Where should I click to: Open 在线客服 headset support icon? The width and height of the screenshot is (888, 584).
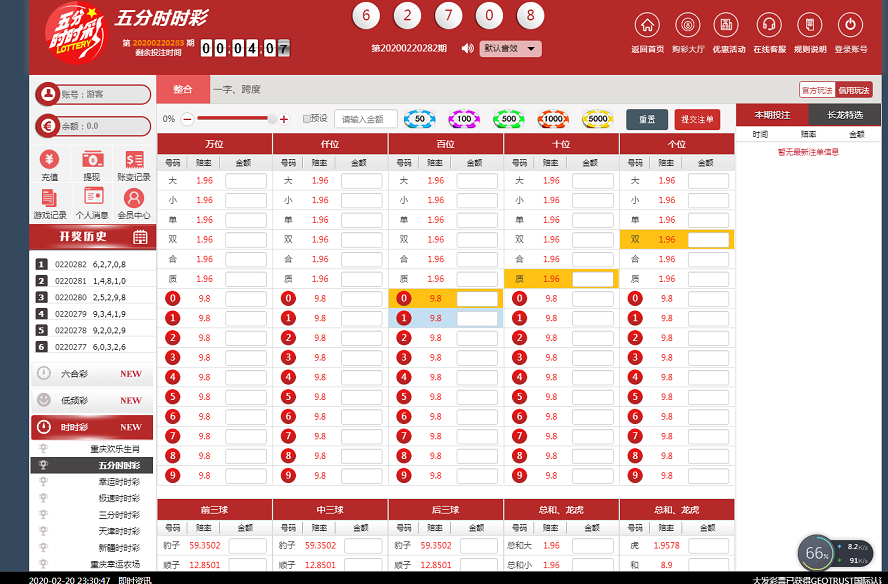[768, 26]
